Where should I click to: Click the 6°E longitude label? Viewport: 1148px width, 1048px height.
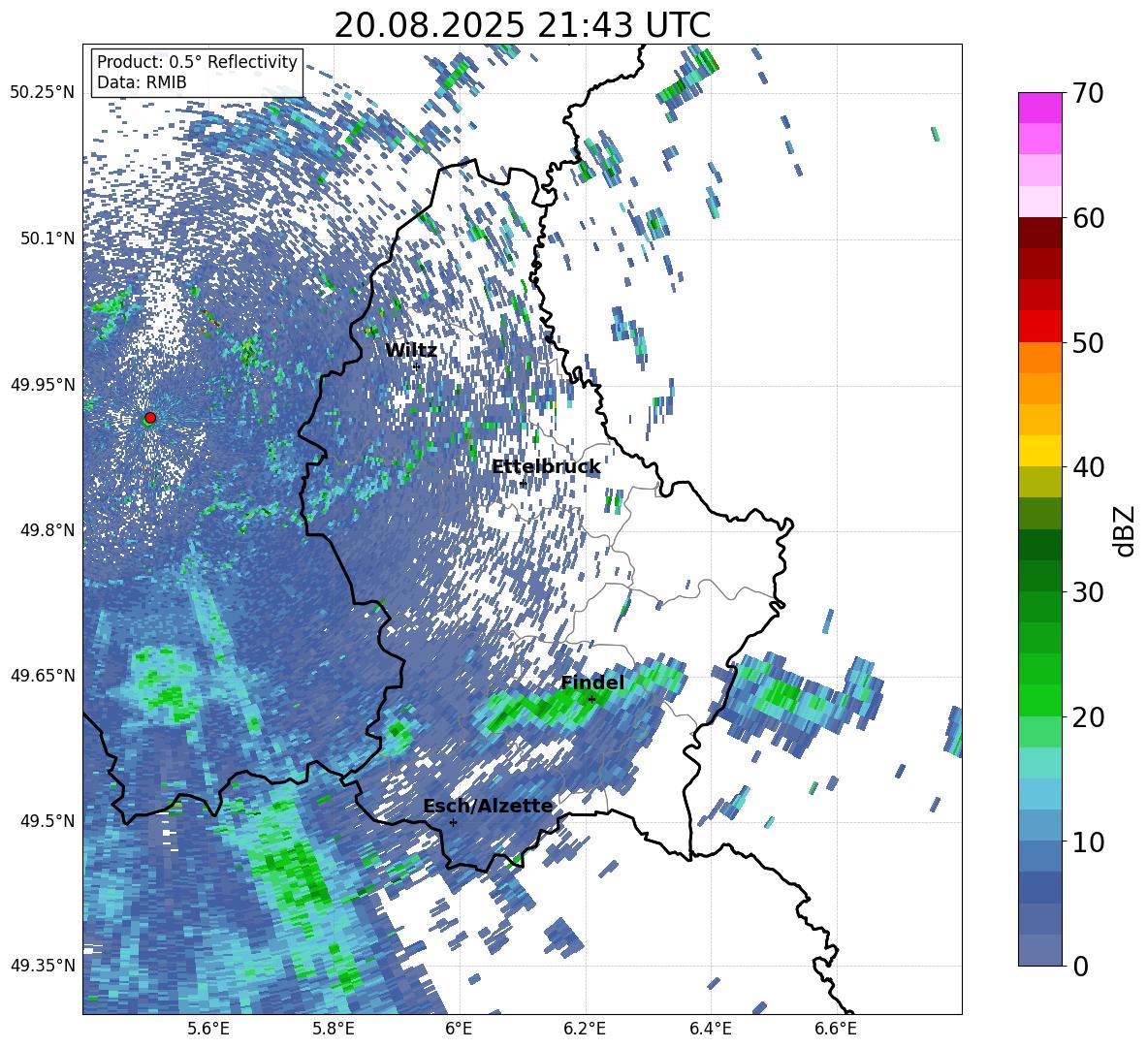click(459, 1029)
